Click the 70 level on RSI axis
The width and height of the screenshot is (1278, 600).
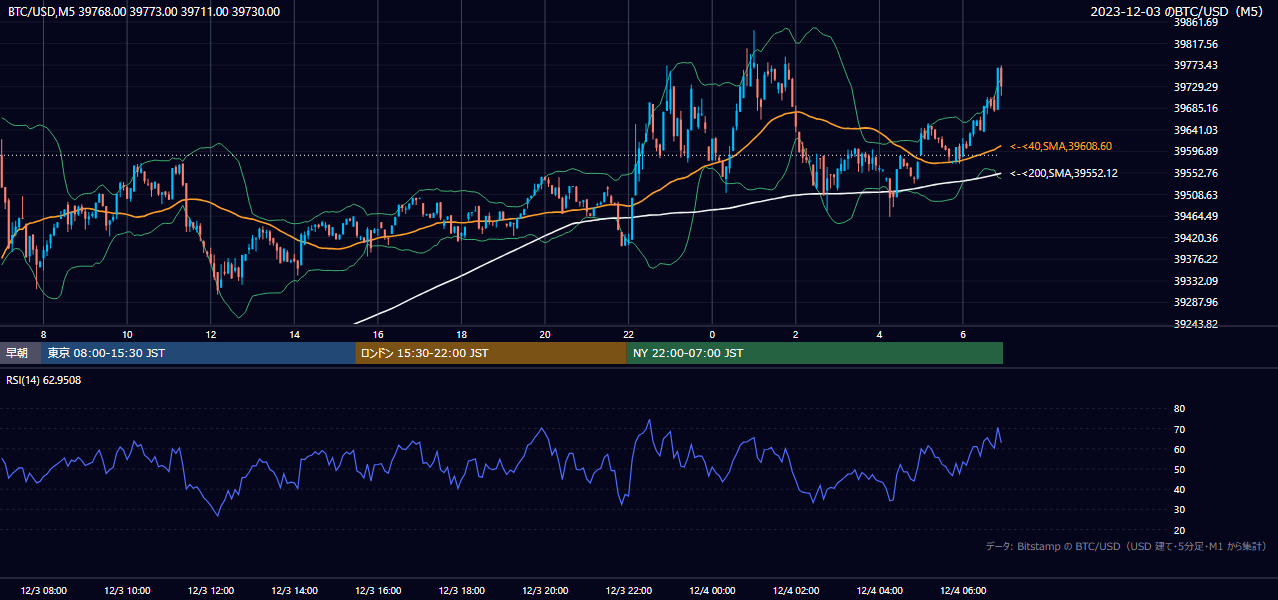pos(1179,429)
